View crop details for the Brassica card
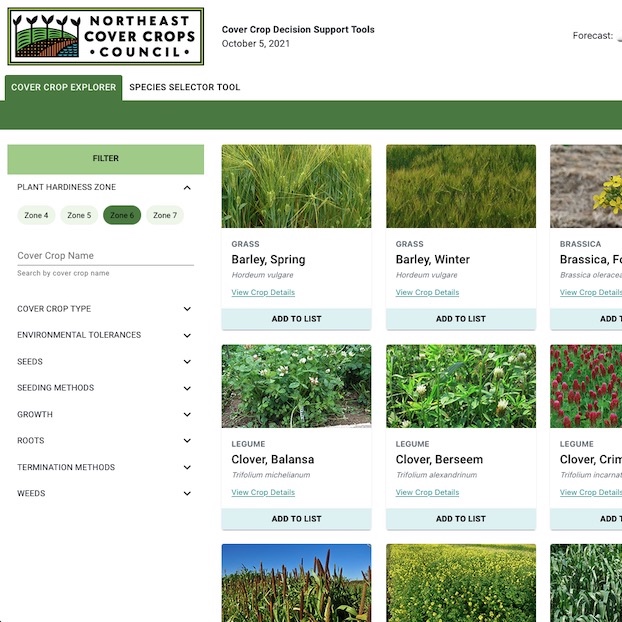 (x=591, y=292)
